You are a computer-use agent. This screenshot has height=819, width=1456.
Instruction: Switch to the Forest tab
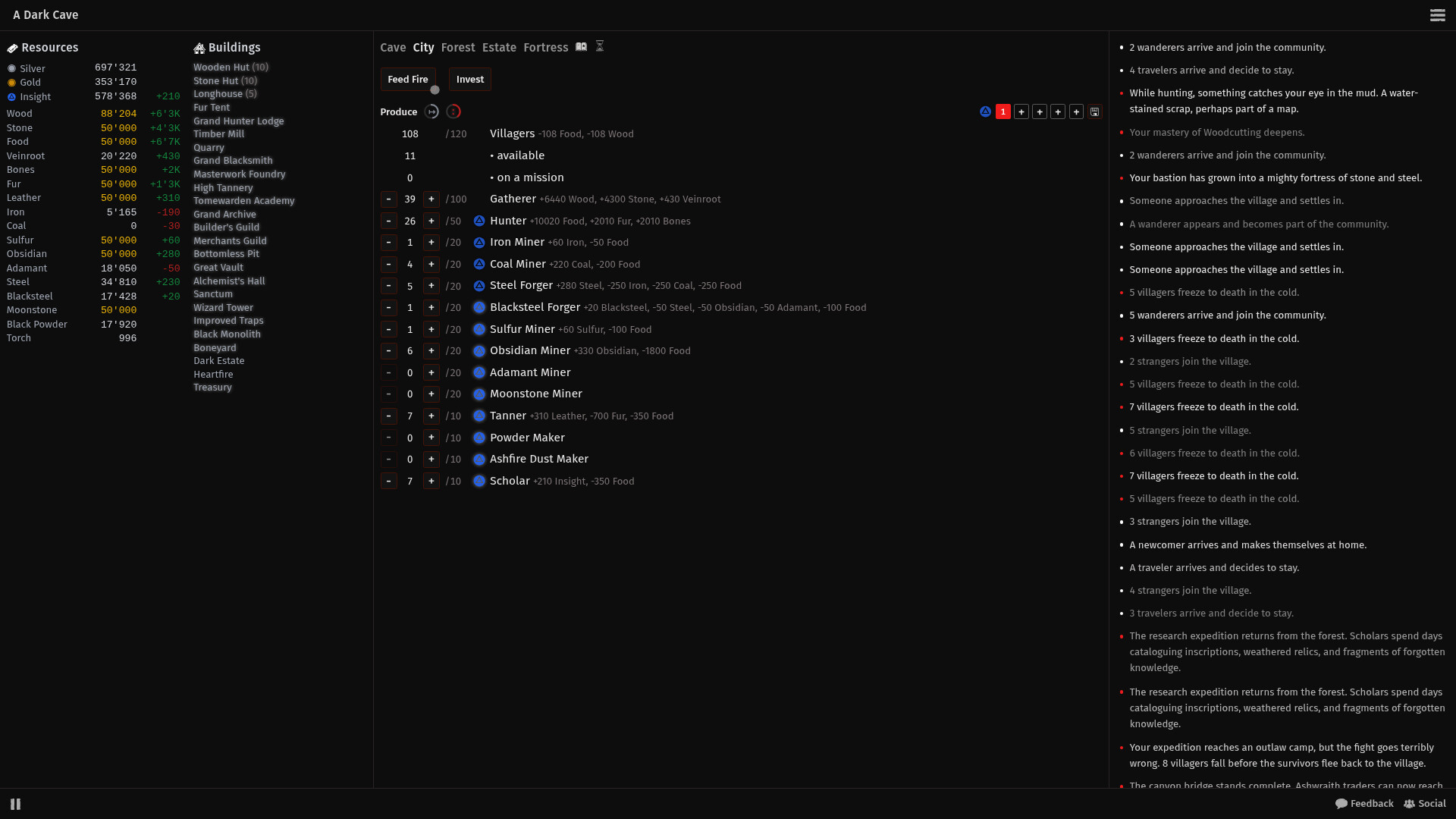(458, 47)
